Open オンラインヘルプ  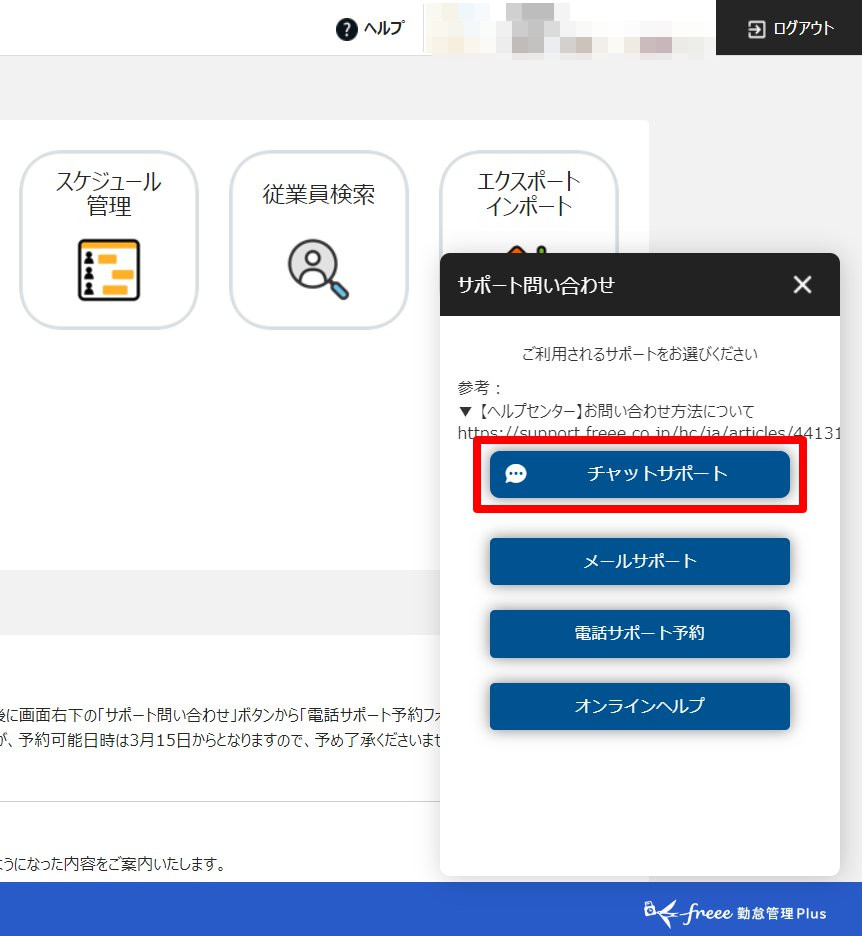pyautogui.click(x=640, y=706)
